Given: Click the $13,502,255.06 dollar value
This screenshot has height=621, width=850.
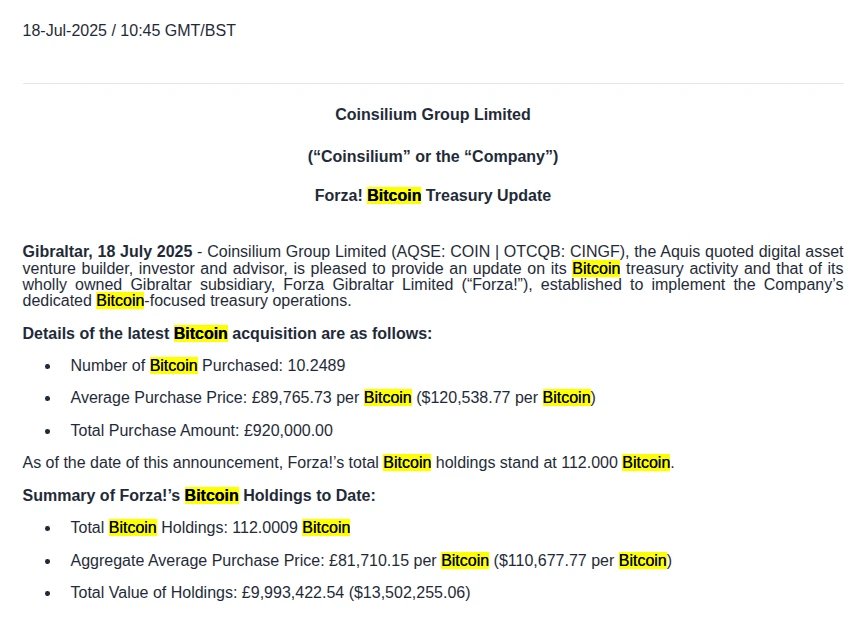Looking at the screenshot, I should point(409,593).
